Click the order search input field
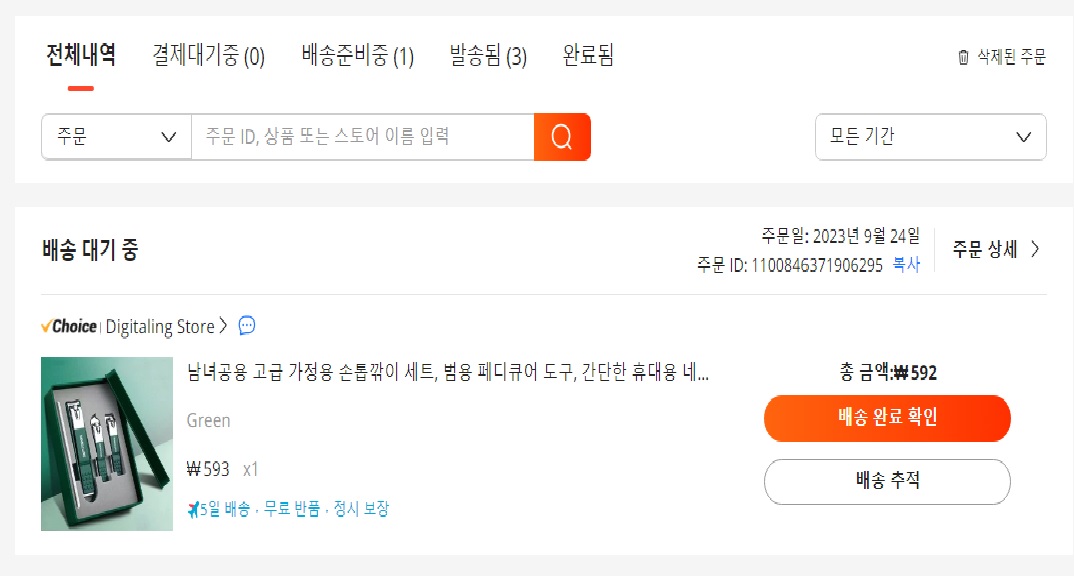The image size is (1074, 576). tap(362, 137)
